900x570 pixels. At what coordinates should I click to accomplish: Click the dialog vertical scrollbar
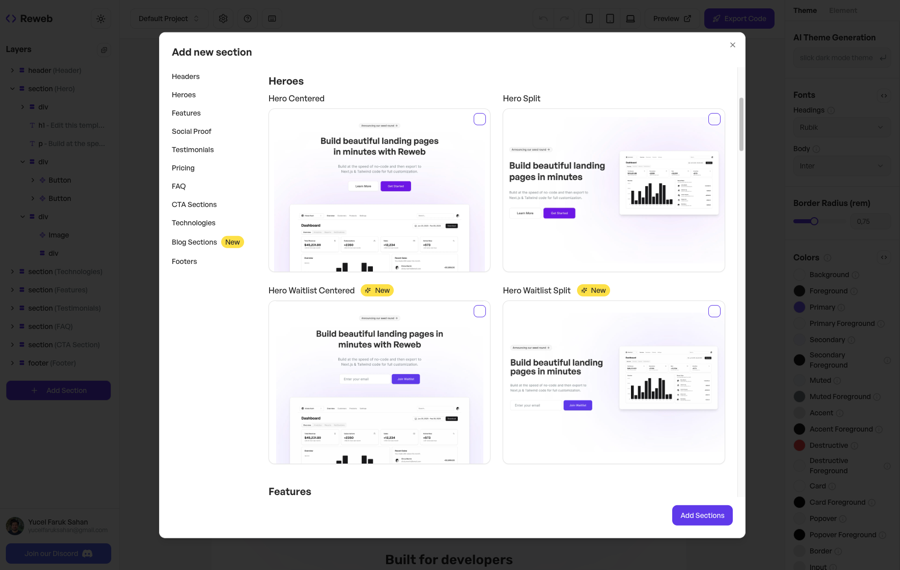pos(741,124)
